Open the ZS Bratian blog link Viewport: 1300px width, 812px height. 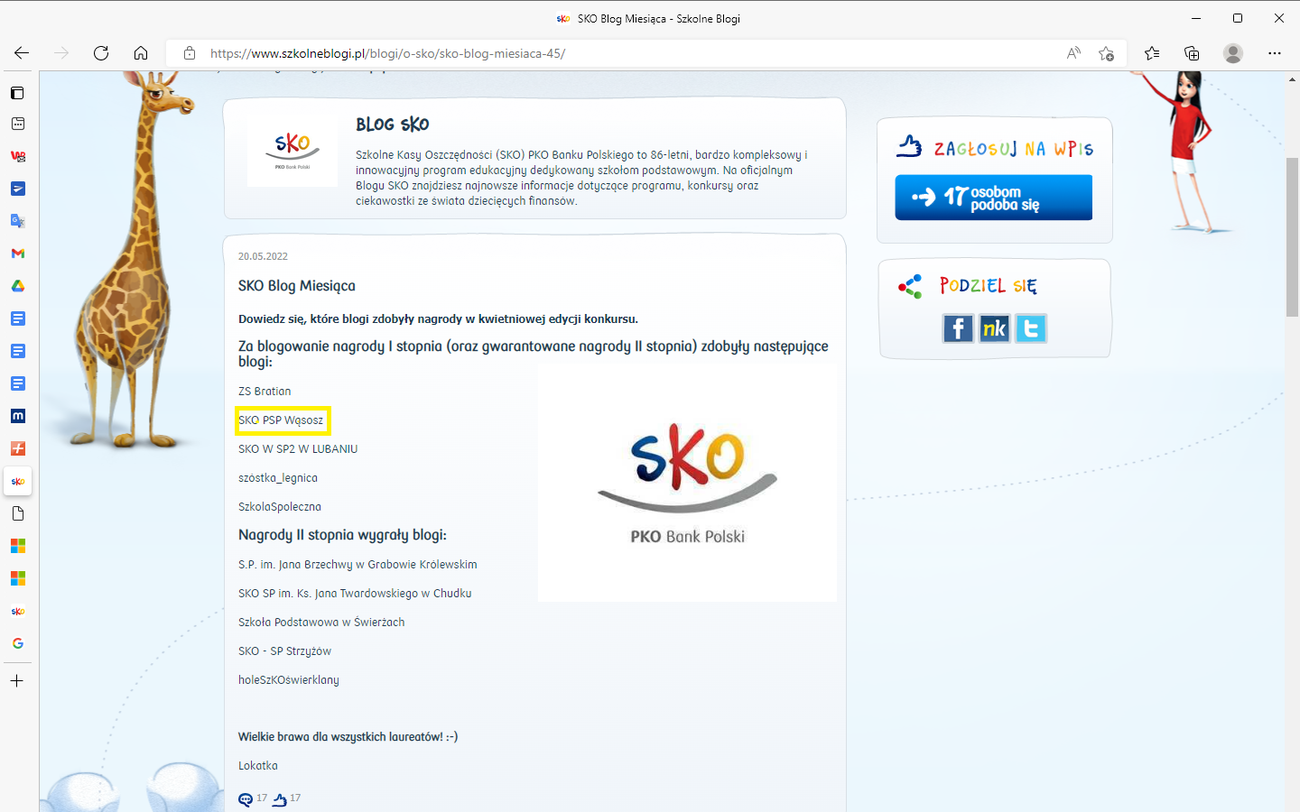(264, 391)
